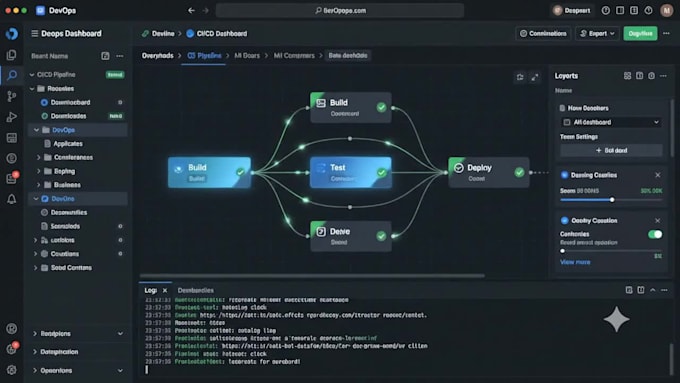Open the ellipsis menu beside Beant Name
The image size is (680, 383).
click(x=120, y=56)
